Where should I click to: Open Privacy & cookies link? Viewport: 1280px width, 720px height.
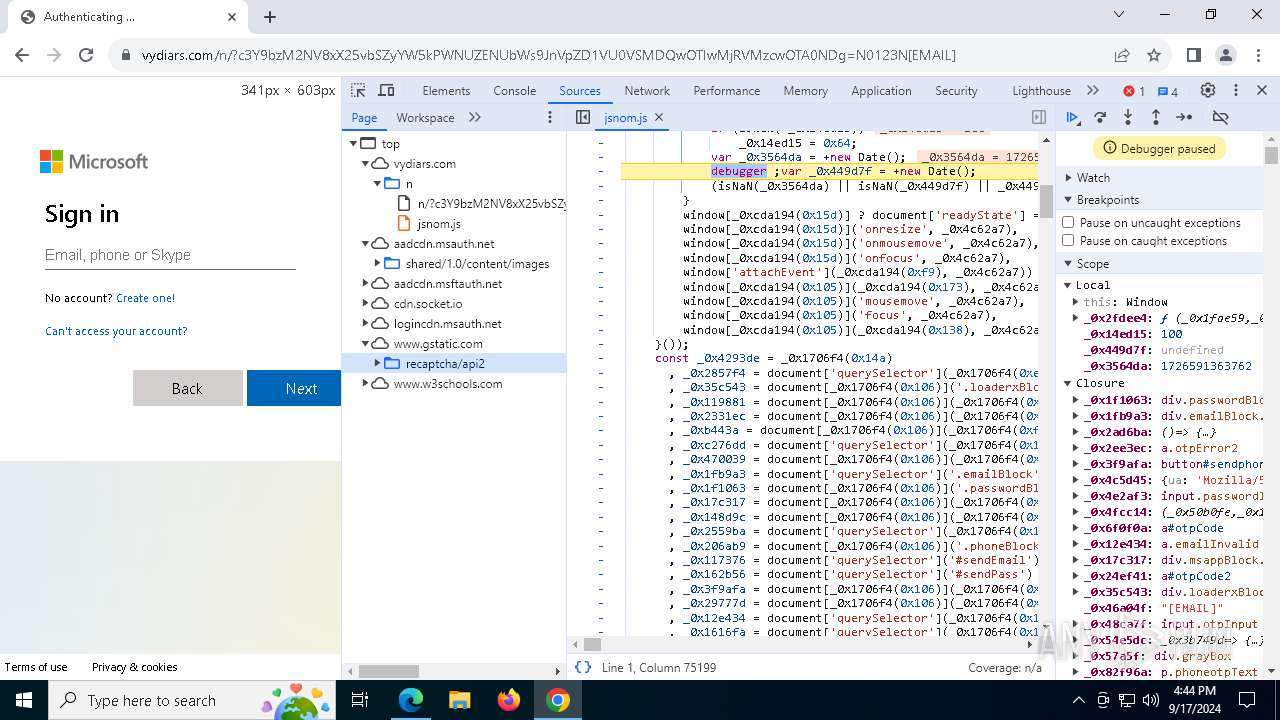coord(134,667)
